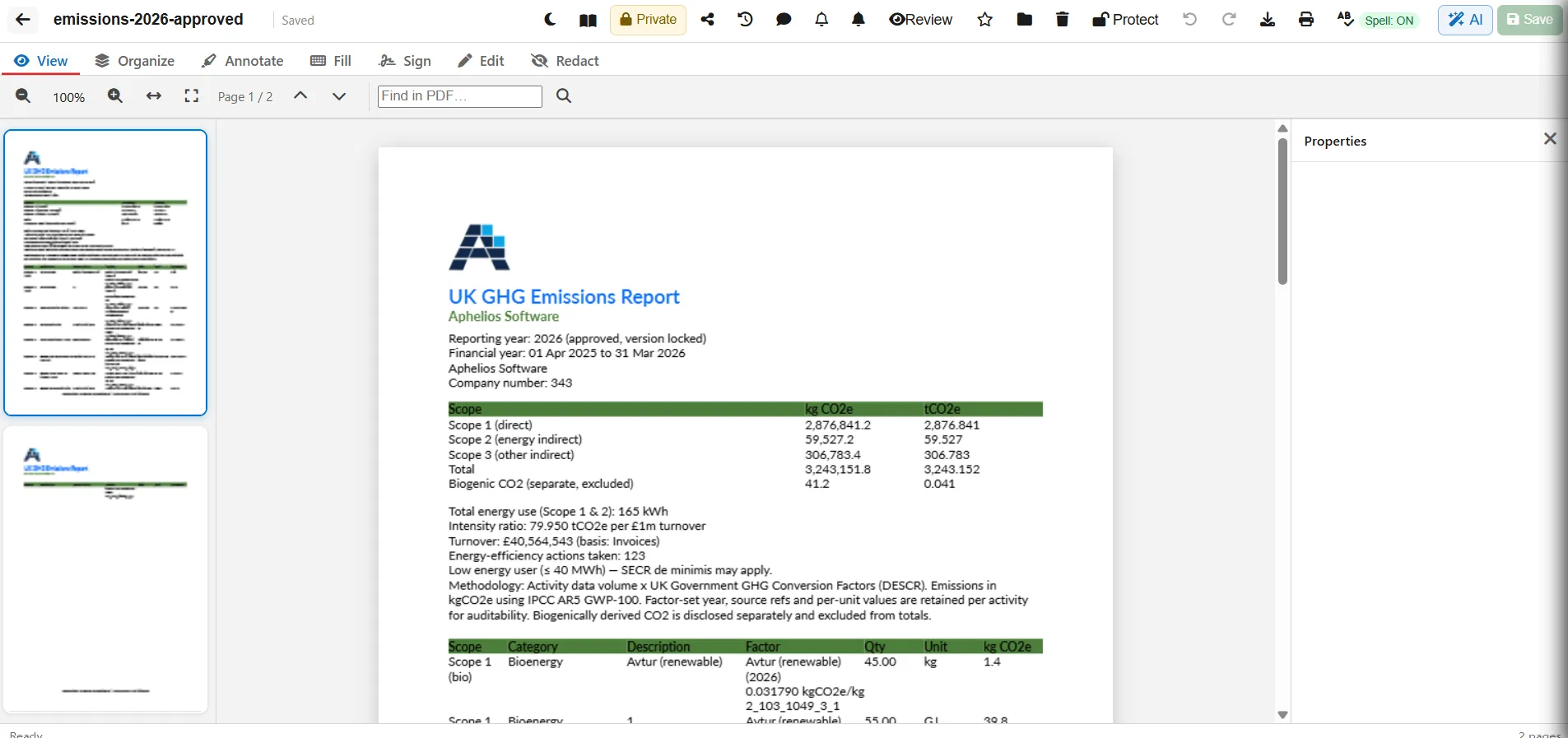Go to next page chevron down
This screenshot has height=738, width=1568.
tap(338, 96)
